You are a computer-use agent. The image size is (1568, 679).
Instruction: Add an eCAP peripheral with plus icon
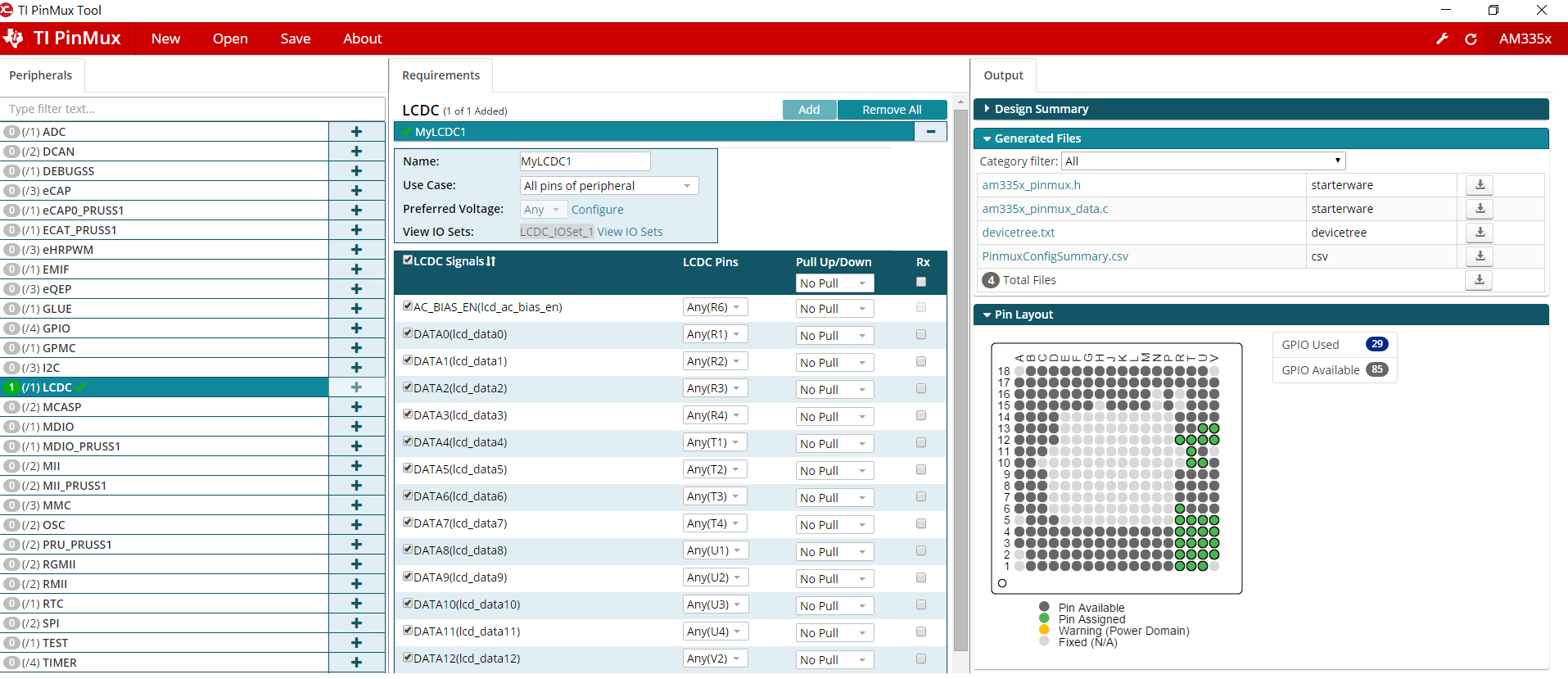(356, 191)
